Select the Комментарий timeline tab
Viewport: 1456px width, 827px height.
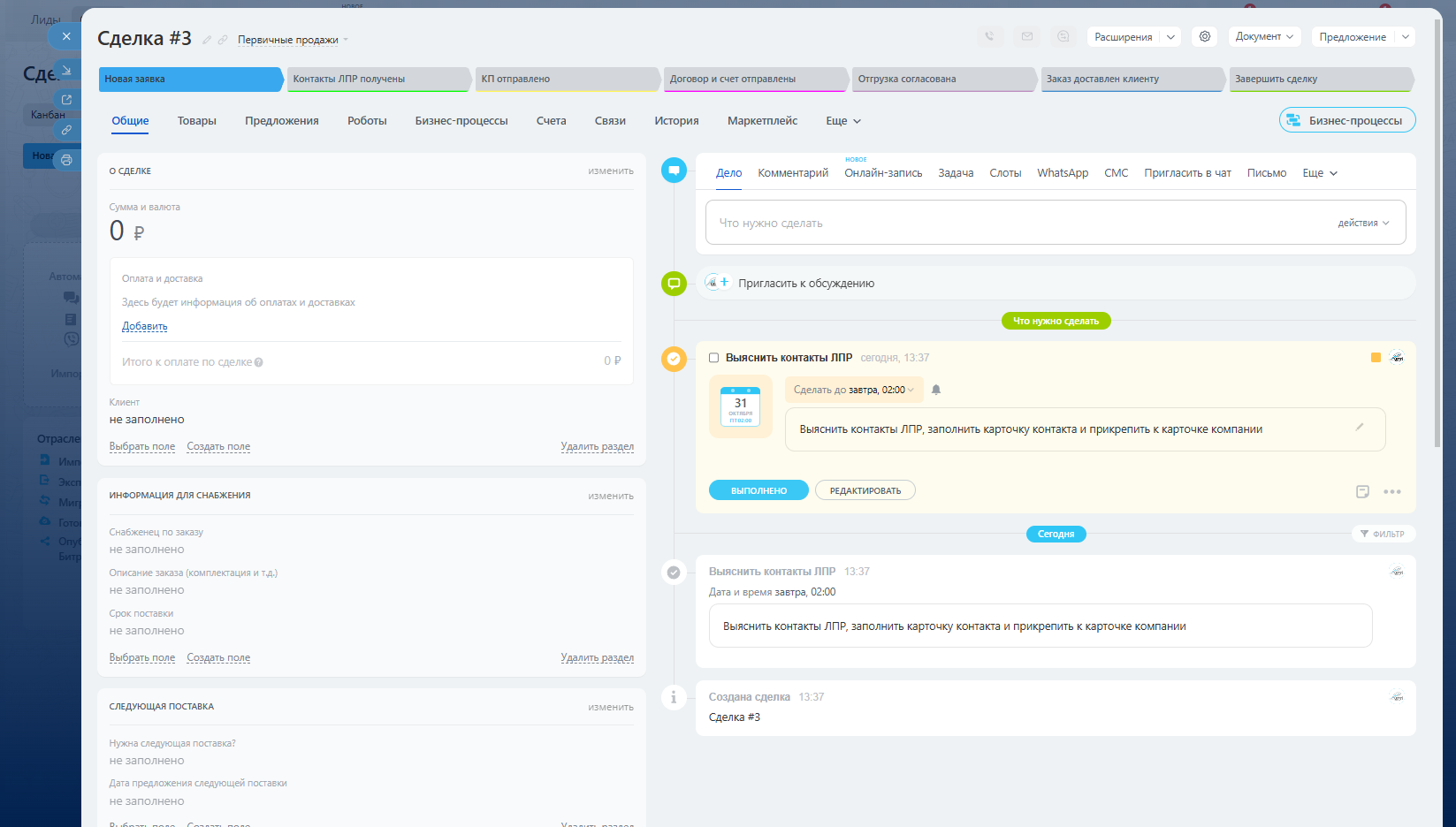click(792, 173)
